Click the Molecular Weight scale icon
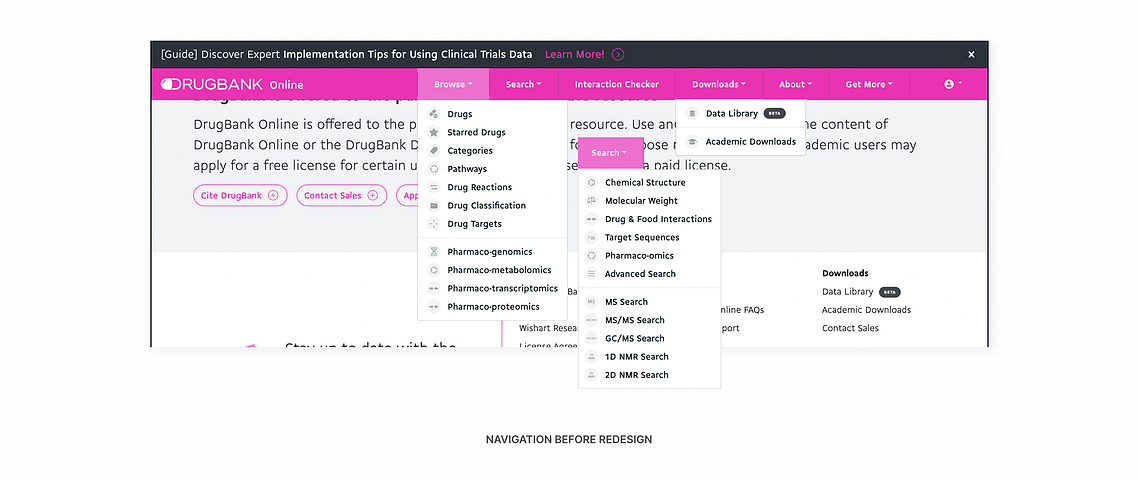 click(x=591, y=201)
